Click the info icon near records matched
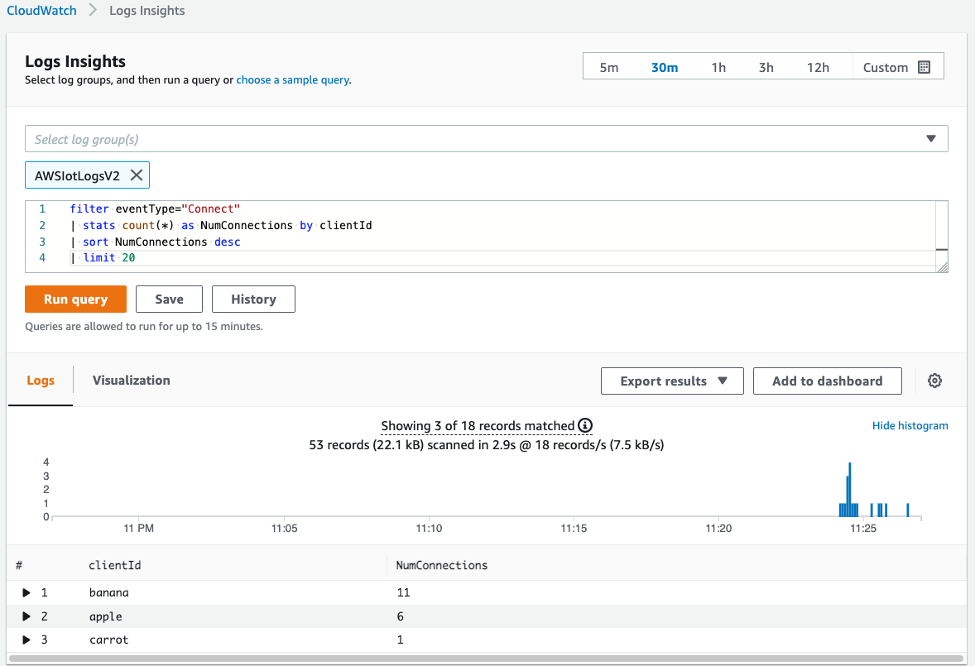 [x=585, y=424]
